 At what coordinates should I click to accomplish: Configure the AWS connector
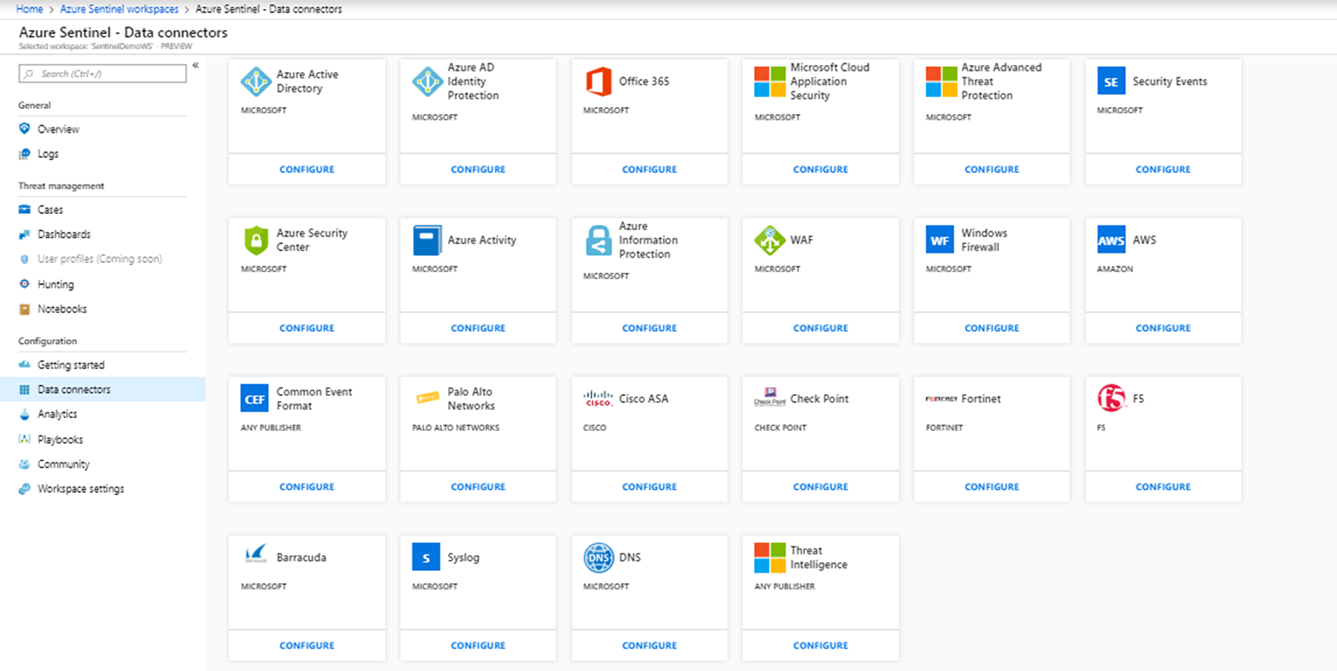[1163, 328]
